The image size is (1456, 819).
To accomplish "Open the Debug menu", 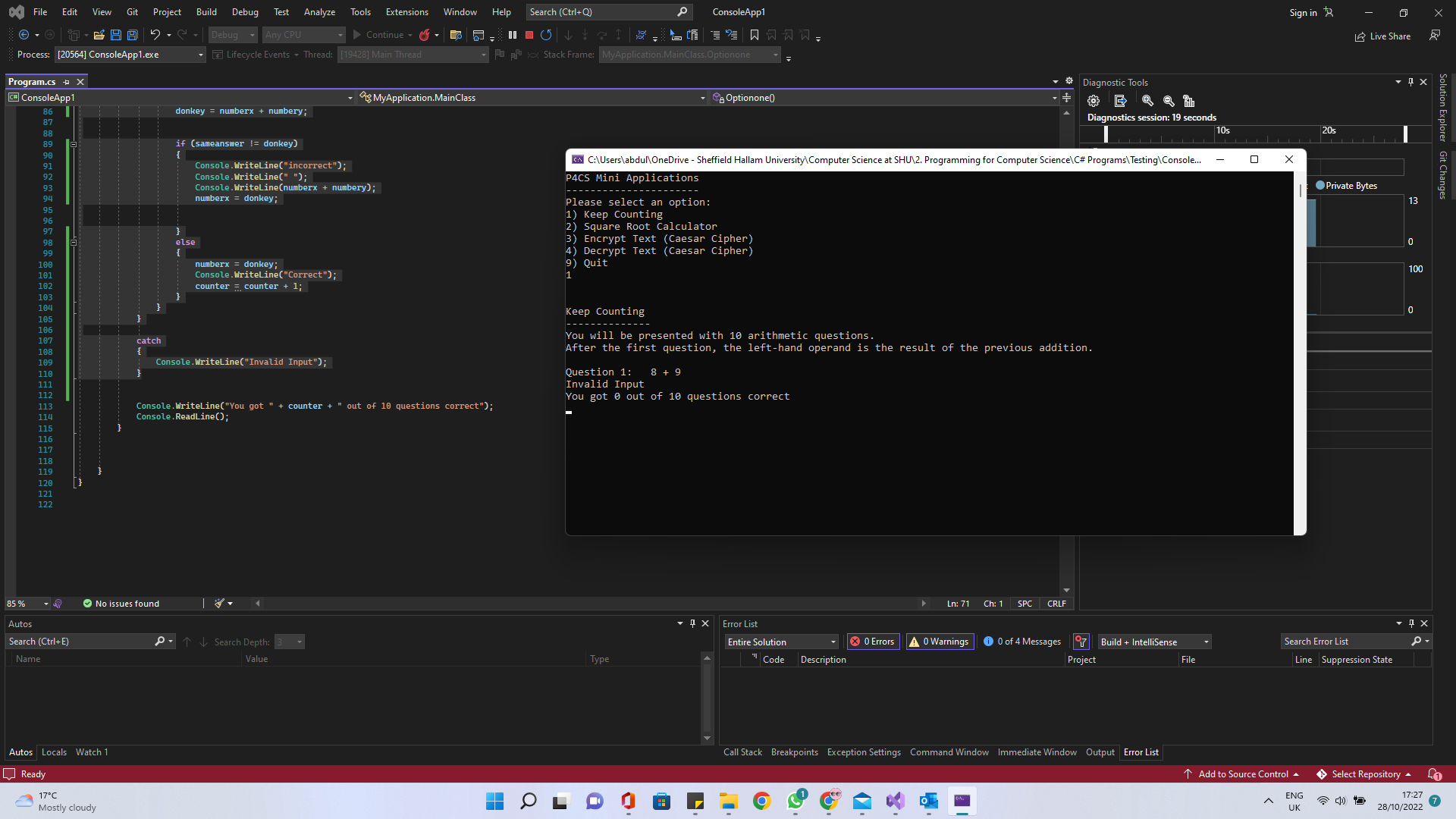I will click(x=244, y=12).
